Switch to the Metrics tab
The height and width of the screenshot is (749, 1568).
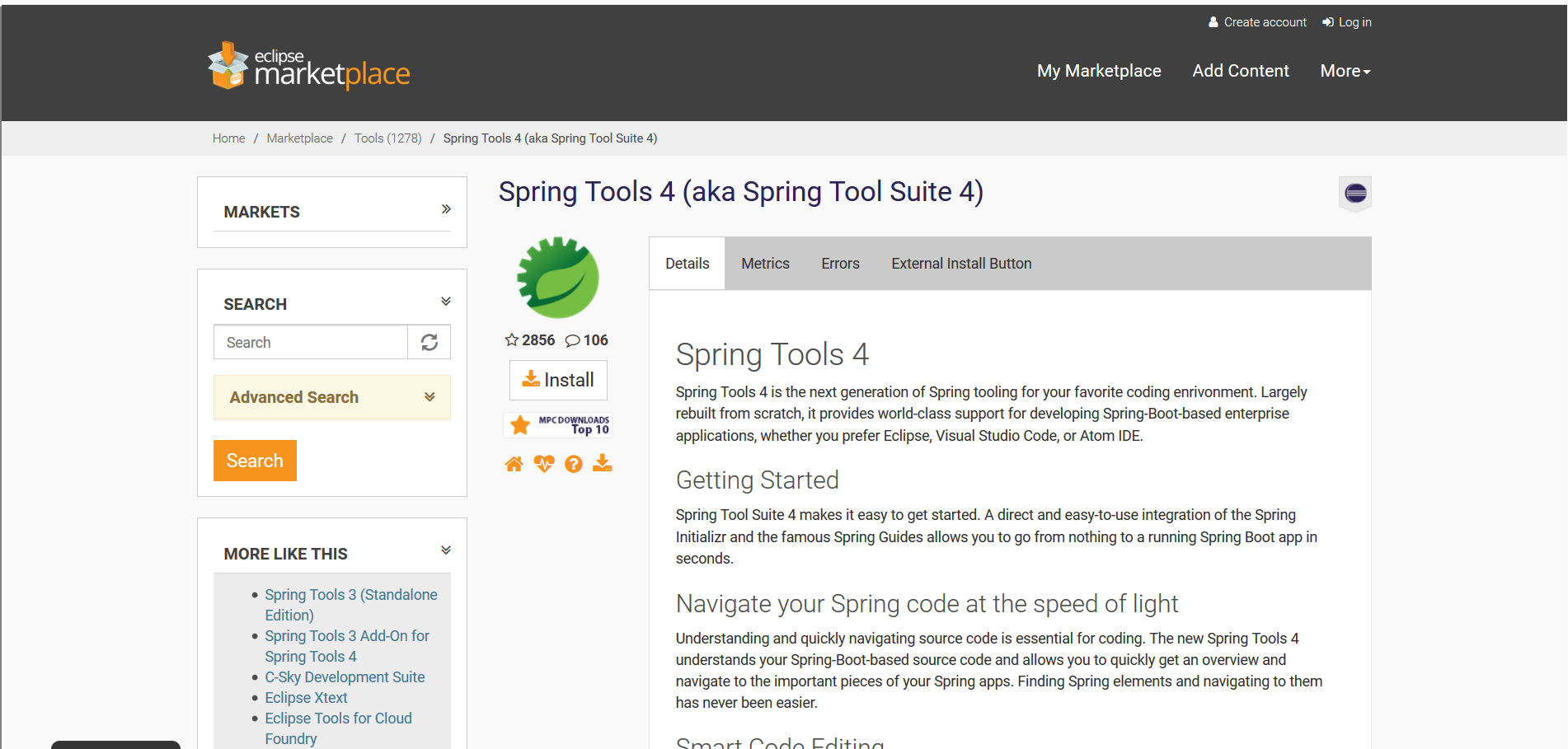pos(765,264)
